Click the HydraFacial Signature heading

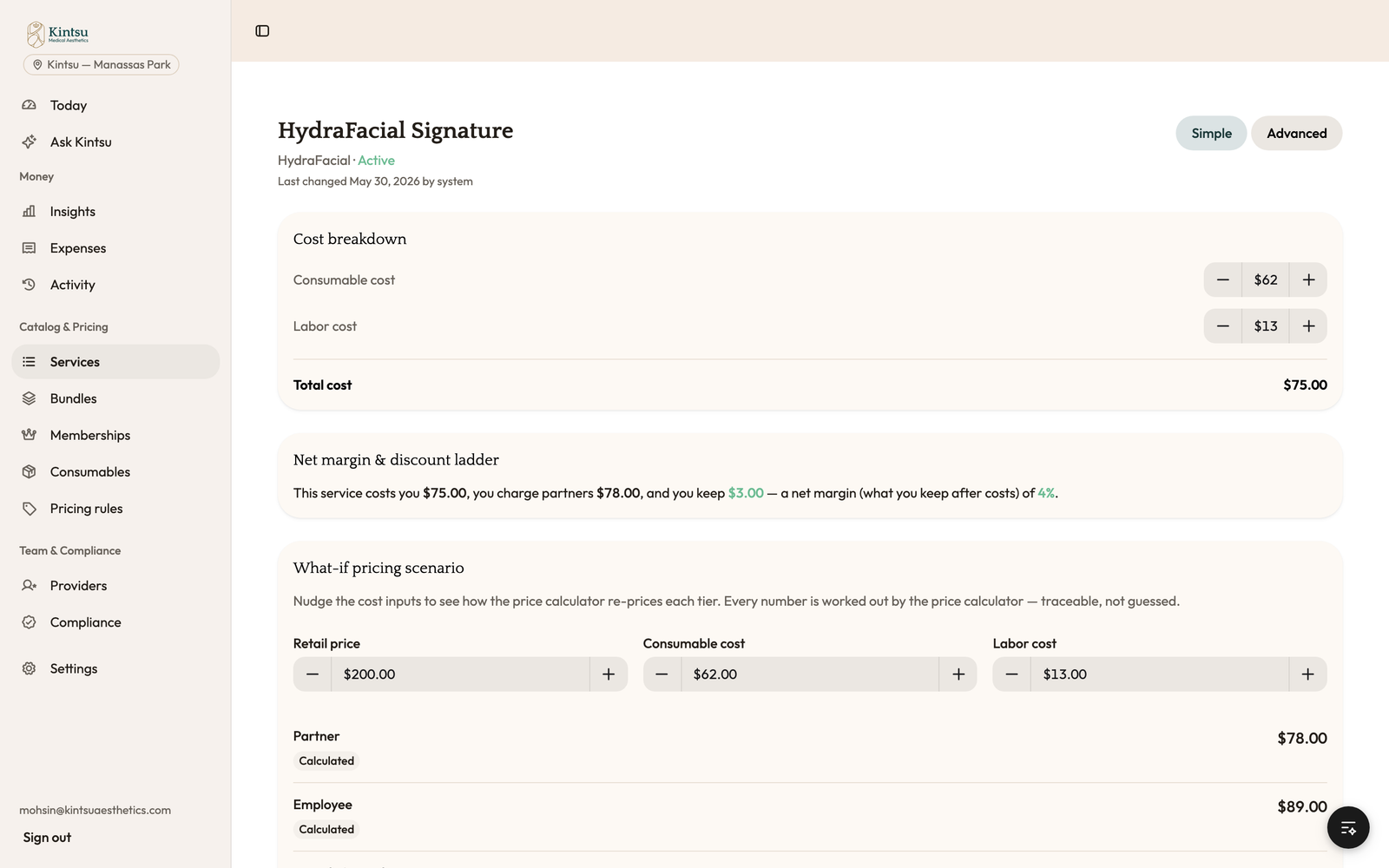[x=395, y=130]
